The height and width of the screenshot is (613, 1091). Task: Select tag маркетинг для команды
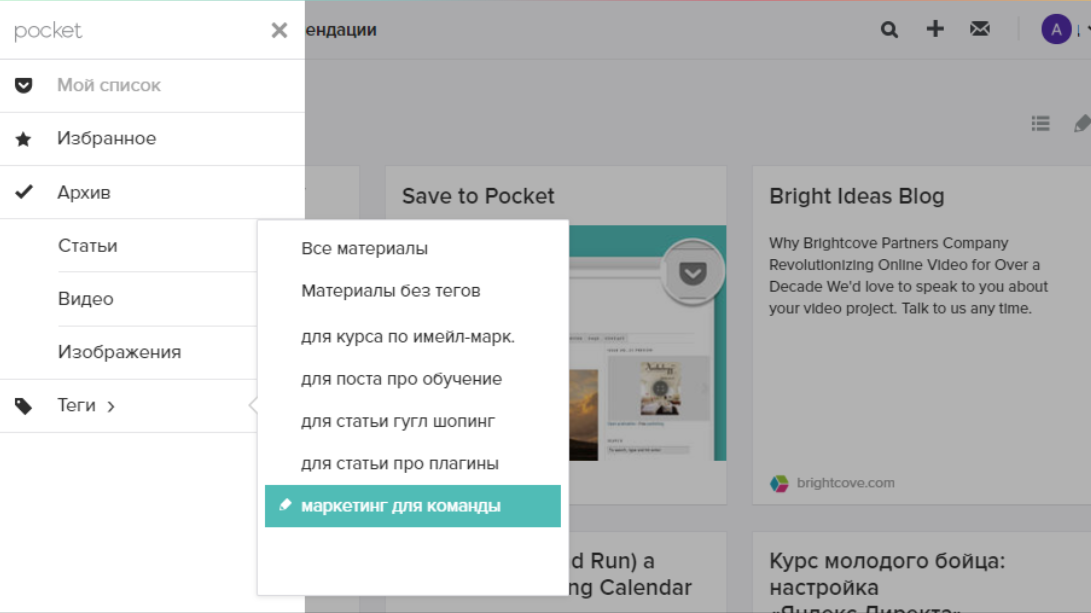click(x=413, y=506)
